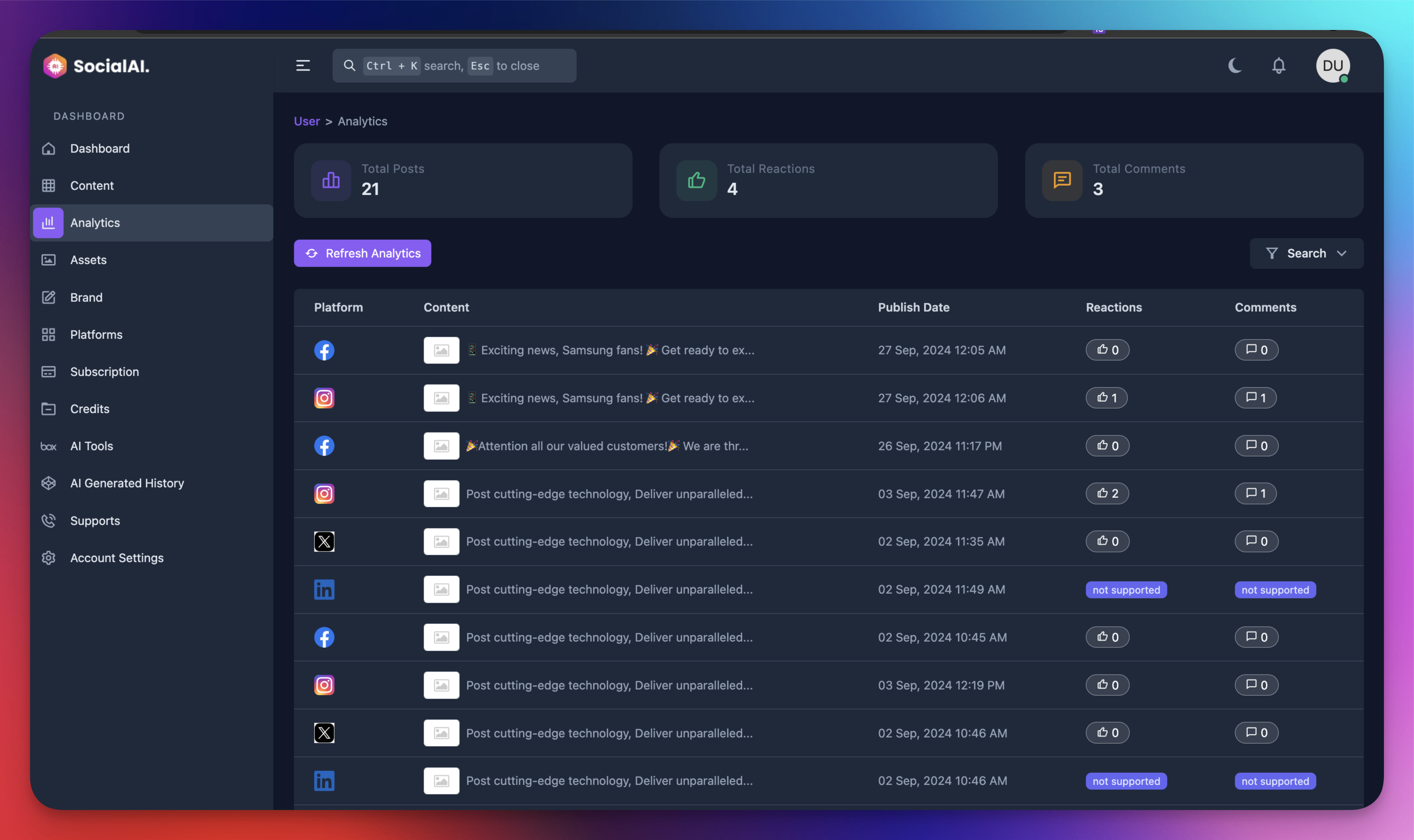Screen dimensions: 1414x840
Task: Click the reactions count on the Instagram post
Action: pyautogui.click(x=1106, y=397)
